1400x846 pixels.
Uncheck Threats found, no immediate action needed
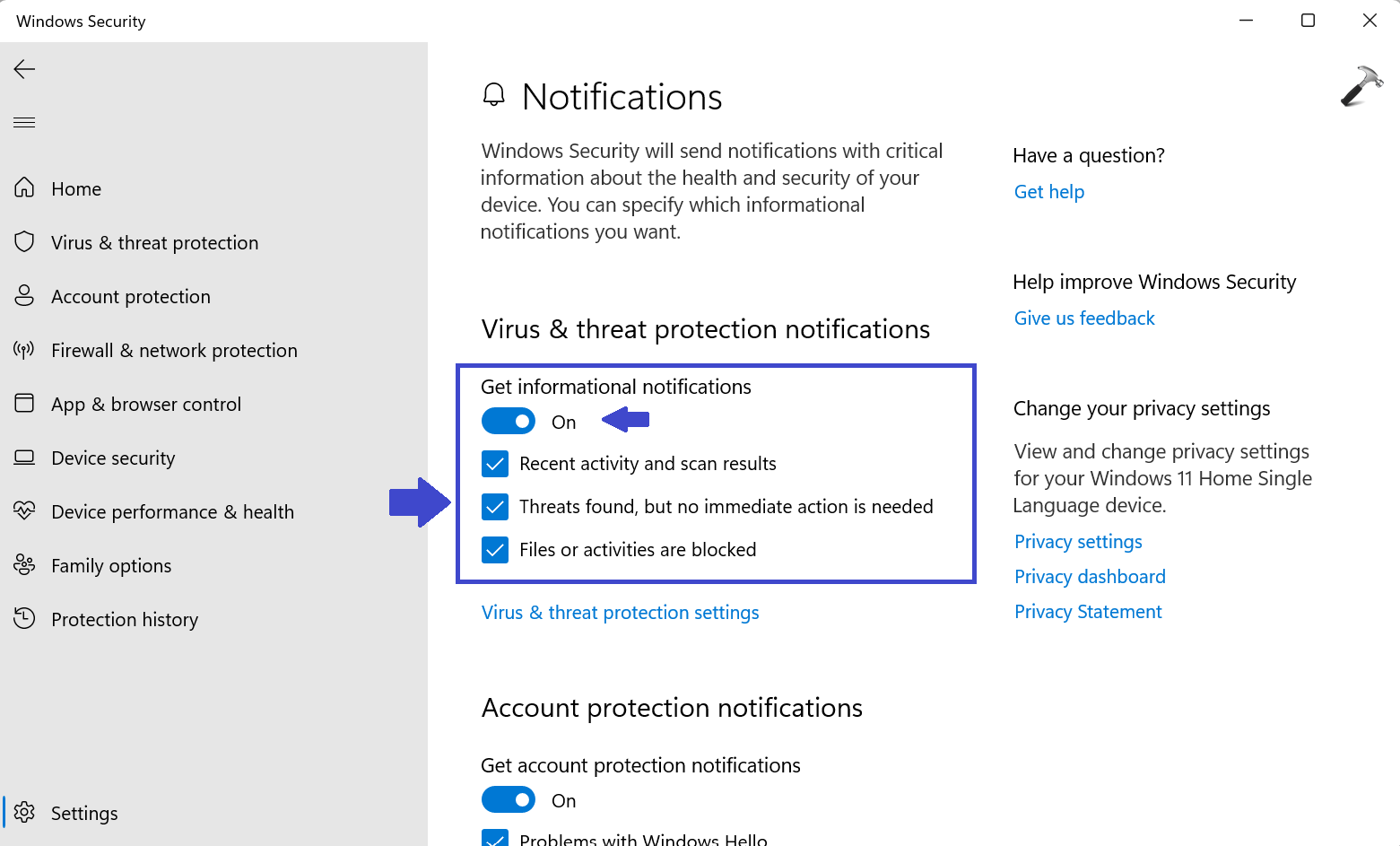point(495,507)
